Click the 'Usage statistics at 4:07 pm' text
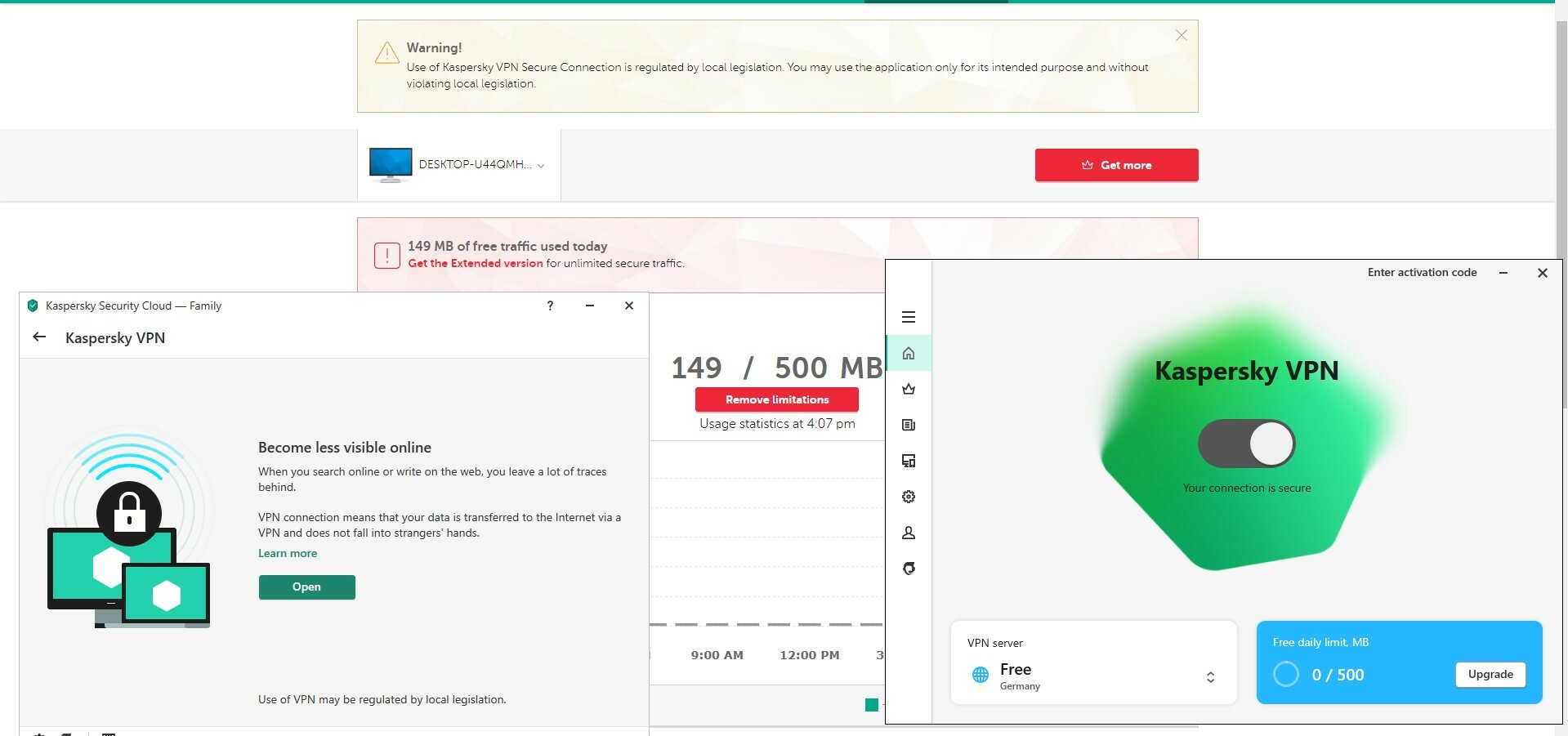Viewport: 1568px width, 736px height. pyautogui.click(x=777, y=423)
